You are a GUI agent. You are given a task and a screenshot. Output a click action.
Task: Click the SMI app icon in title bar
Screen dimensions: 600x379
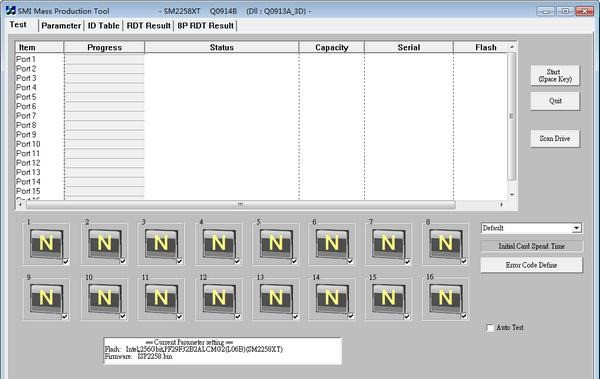pos(11,11)
